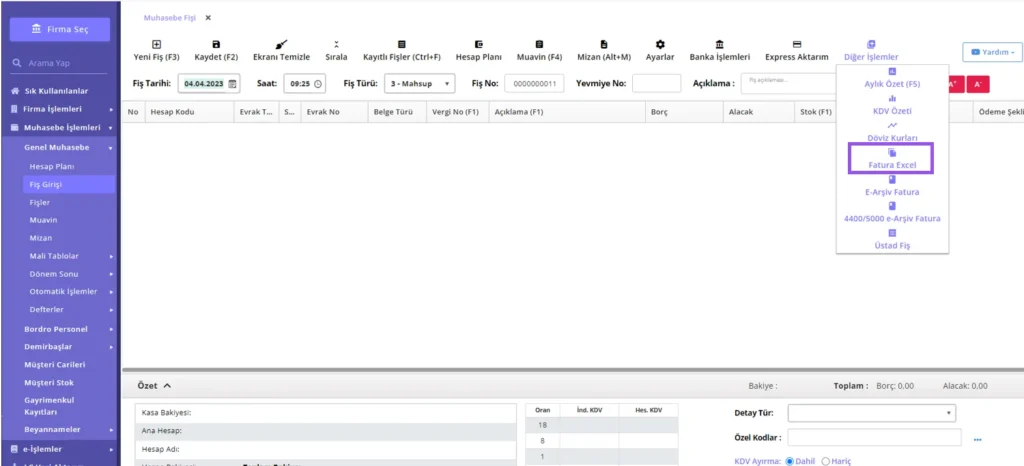The width and height of the screenshot is (1024, 466).
Task: Expand Beyannameler sidebar item
Action: click(x=67, y=429)
